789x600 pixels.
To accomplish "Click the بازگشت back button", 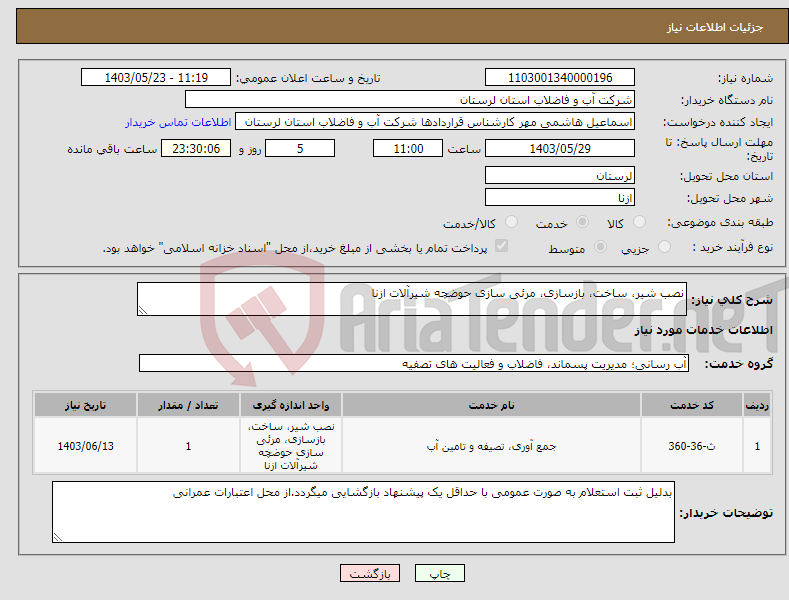I will (370, 573).
